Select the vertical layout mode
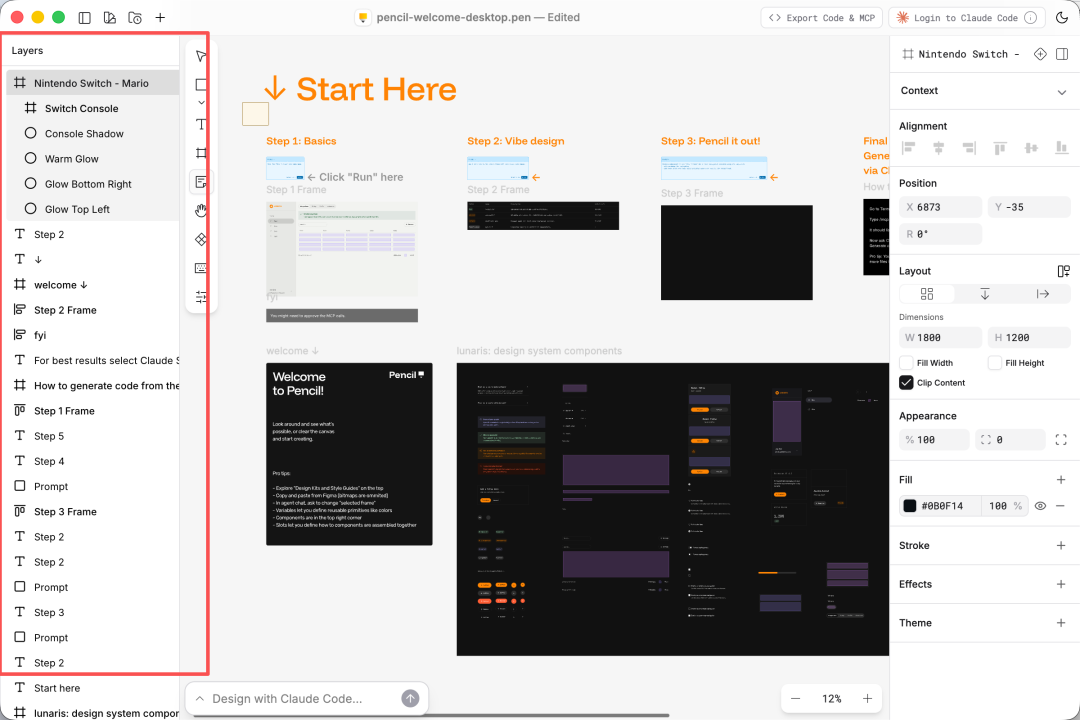 985,294
